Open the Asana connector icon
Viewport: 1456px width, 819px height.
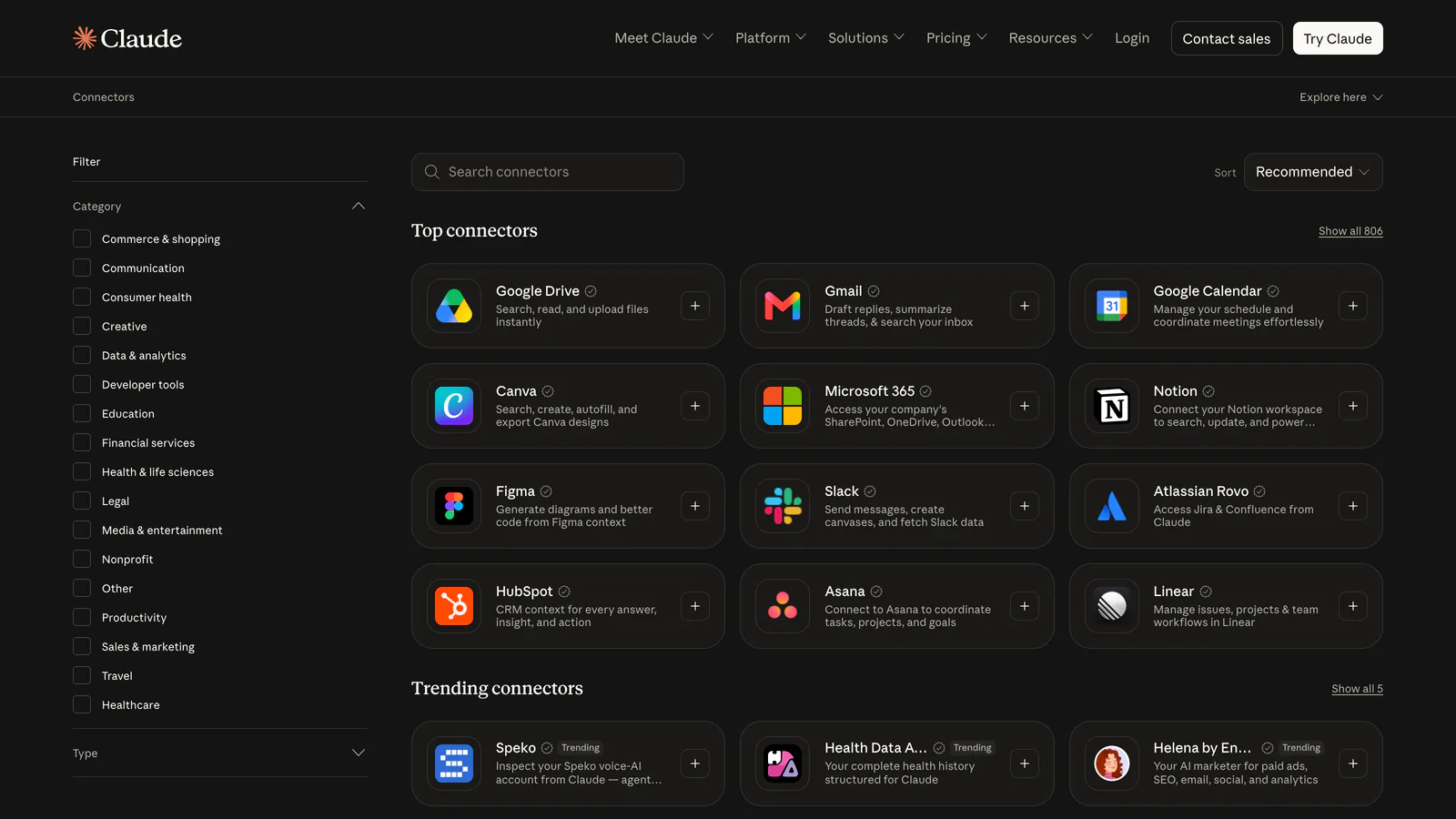tap(783, 606)
